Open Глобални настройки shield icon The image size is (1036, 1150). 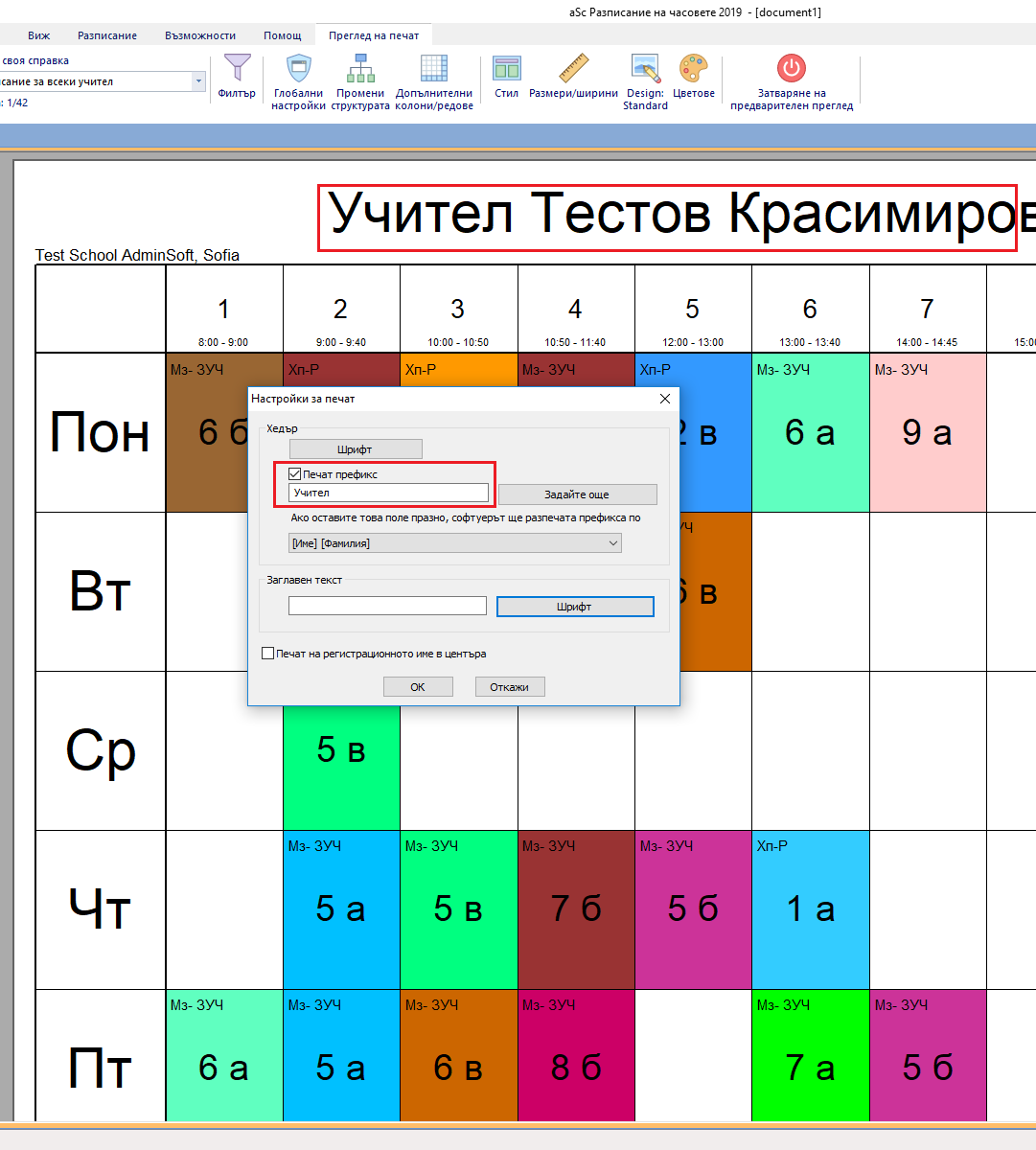299,69
